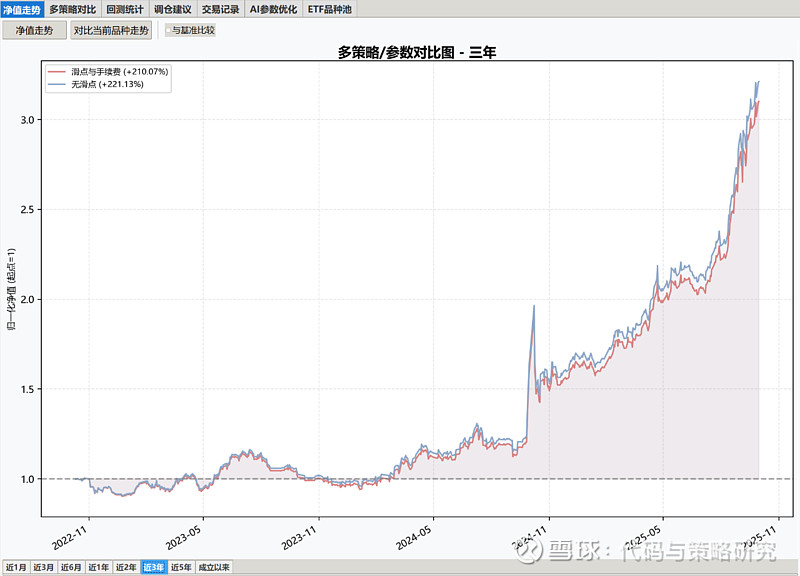The height and width of the screenshot is (576, 800).
Task: Select the ETF品种池 tab
Action: [x=330, y=8]
